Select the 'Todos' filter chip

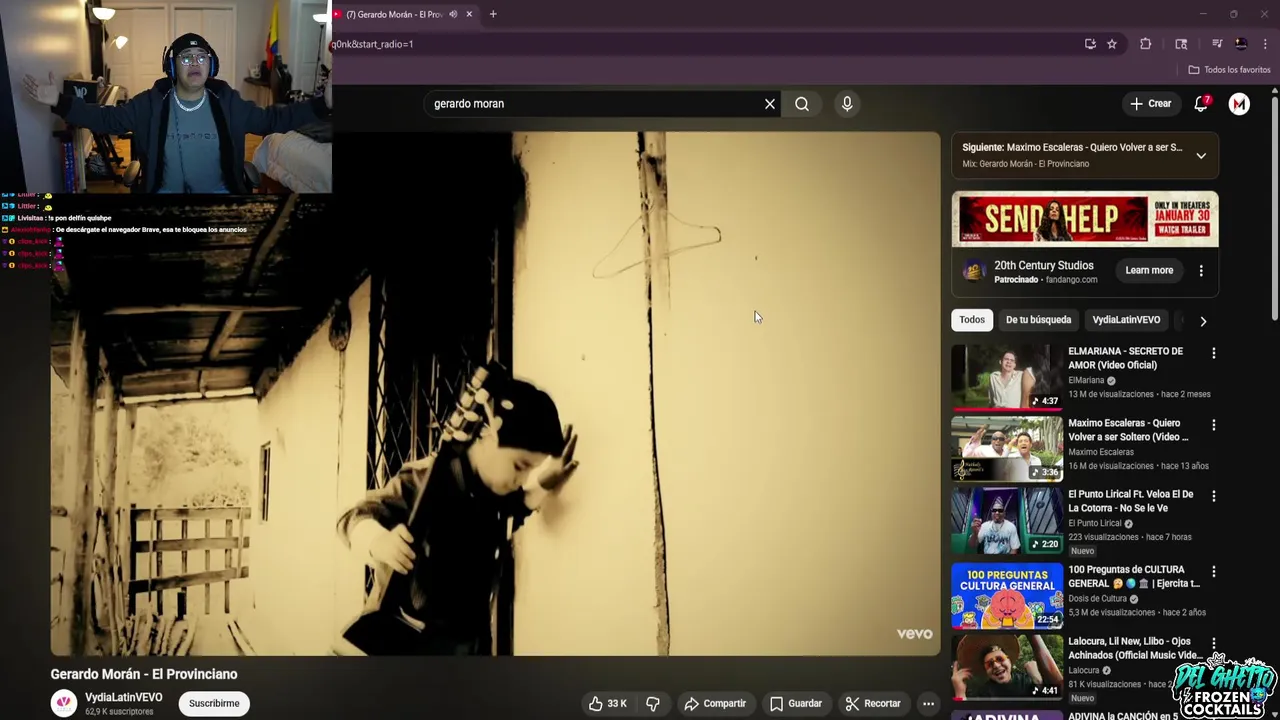pyautogui.click(x=972, y=320)
